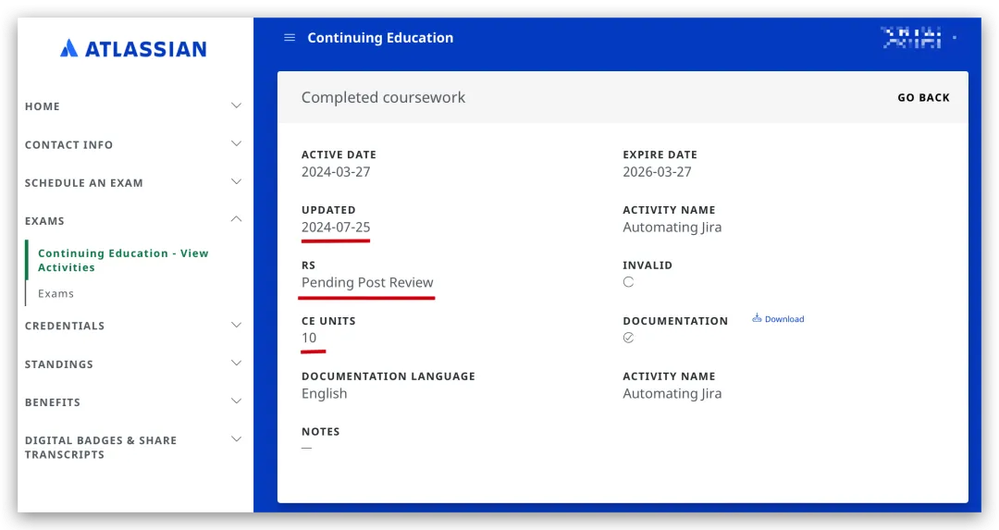This screenshot has width=999, height=530.
Task: Click the Pending Post Review status
Action: pyautogui.click(x=367, y=283)
